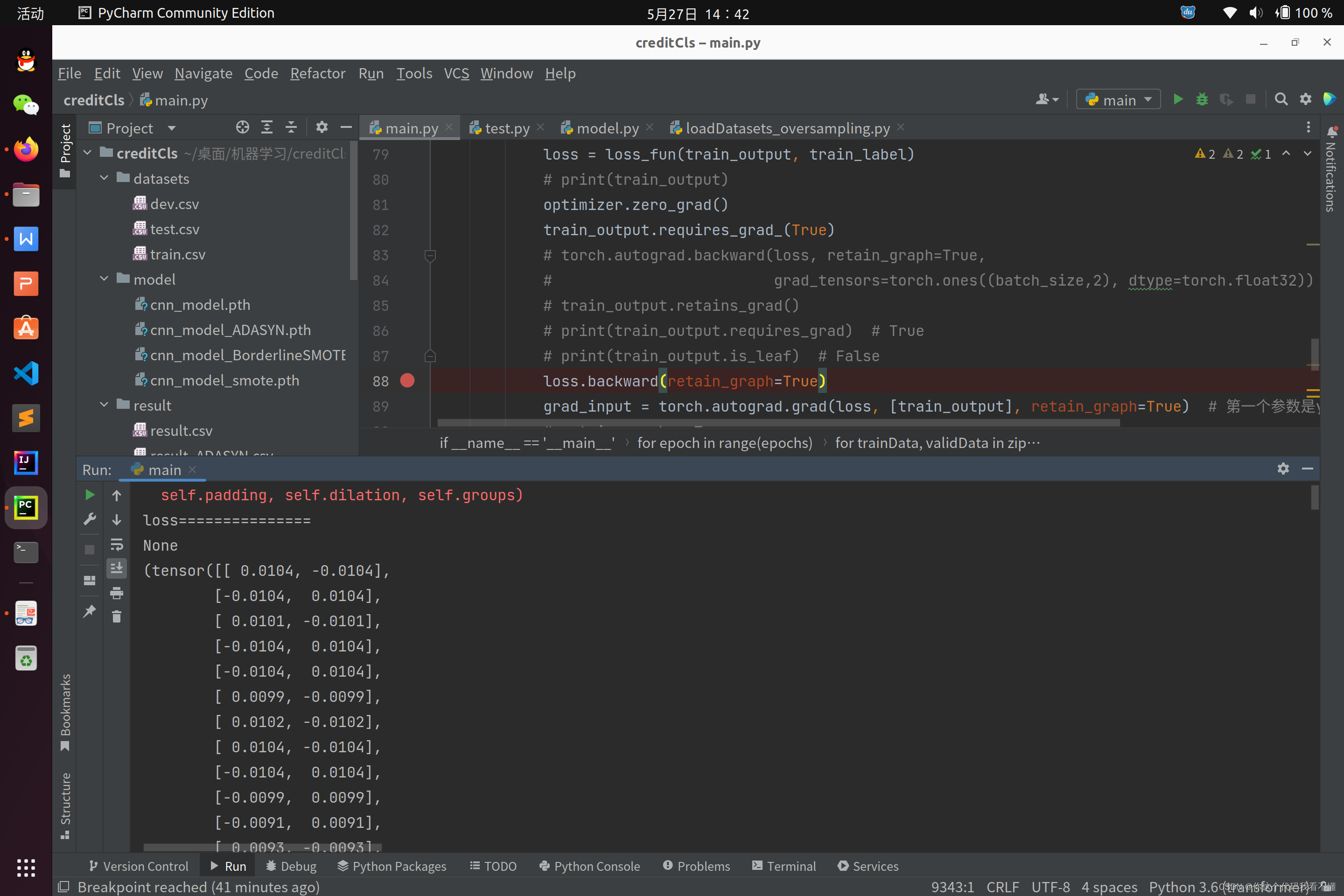
Task: Collapse the datasets folder
Action: coord(104,178)
